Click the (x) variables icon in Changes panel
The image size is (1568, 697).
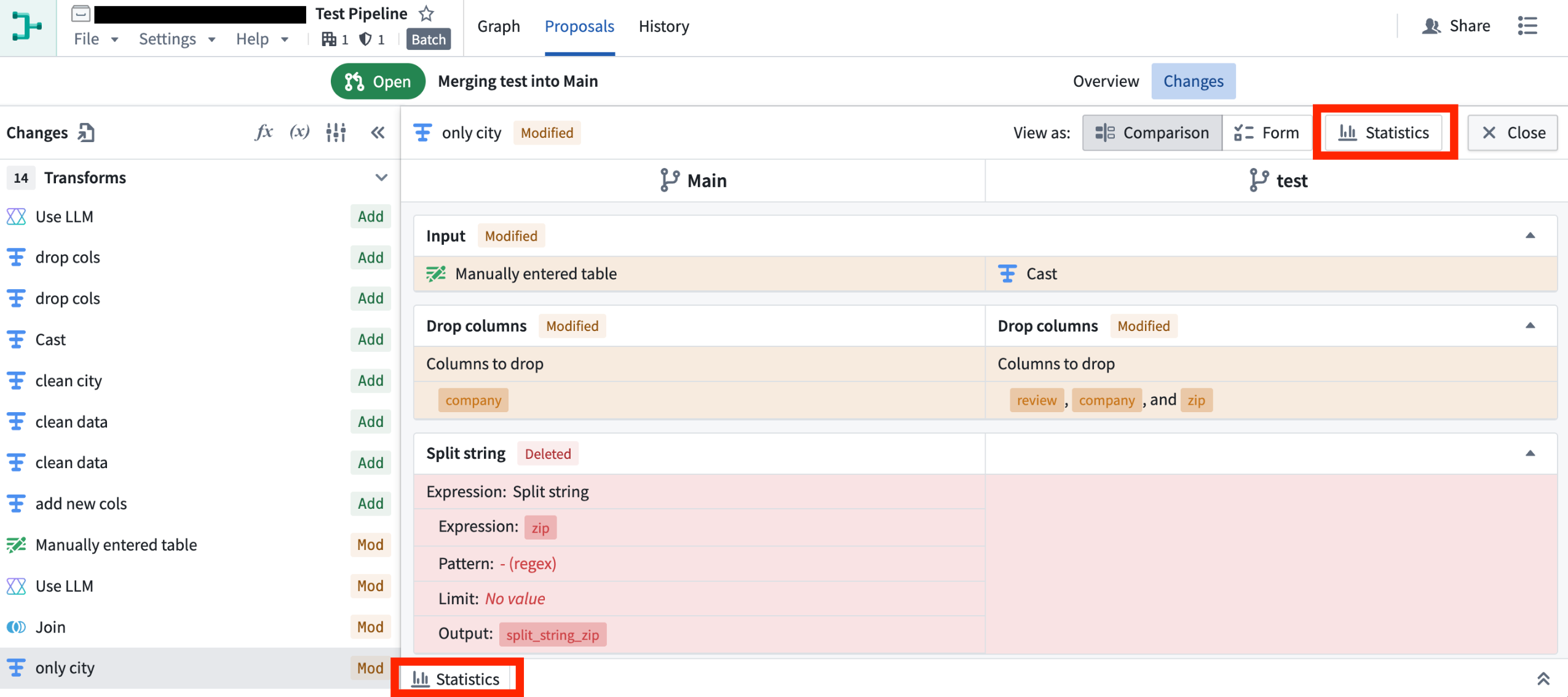click(299, 132)
